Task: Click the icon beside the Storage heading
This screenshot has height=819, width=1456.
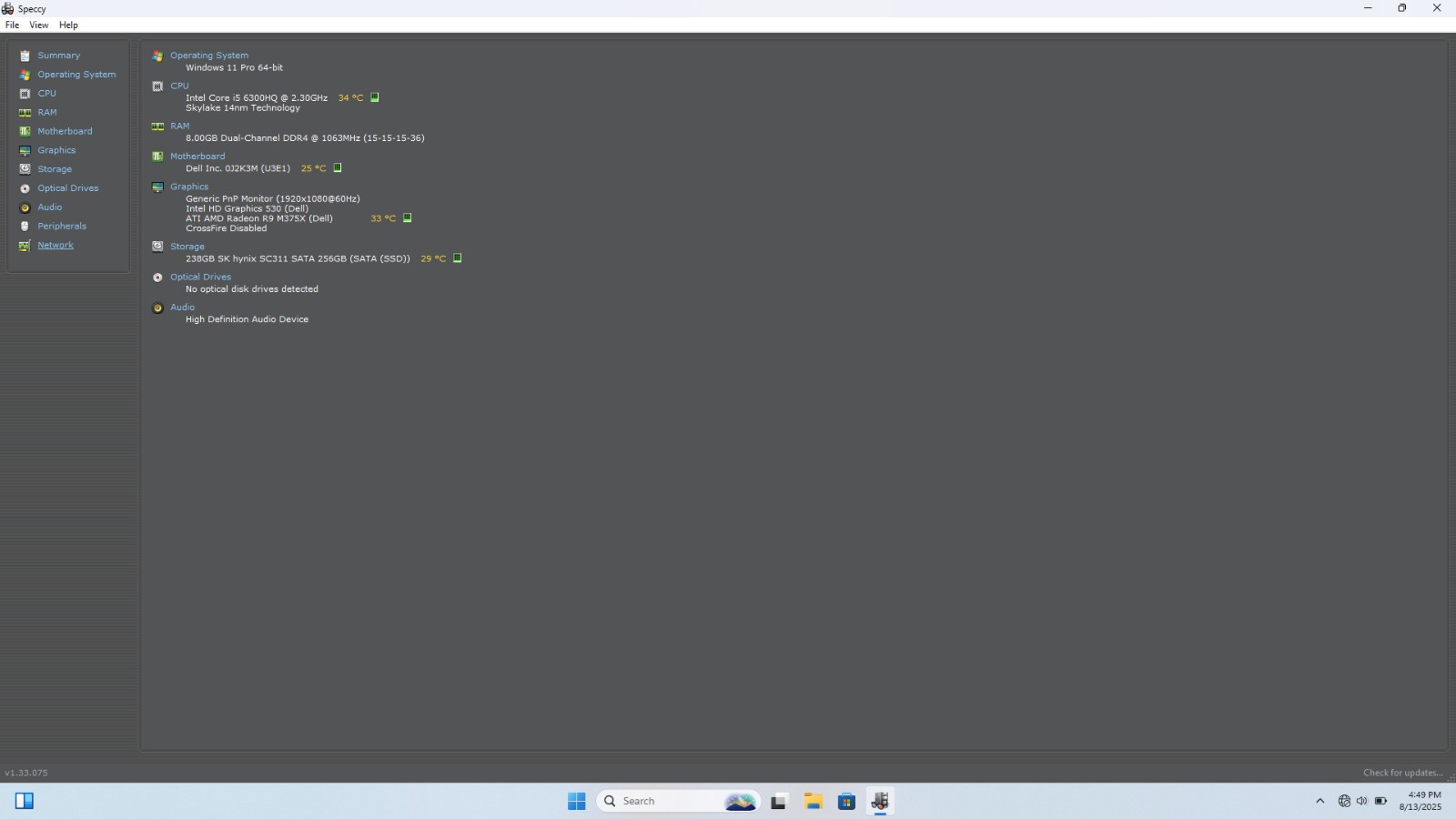Action: click(x=157, y=246)
